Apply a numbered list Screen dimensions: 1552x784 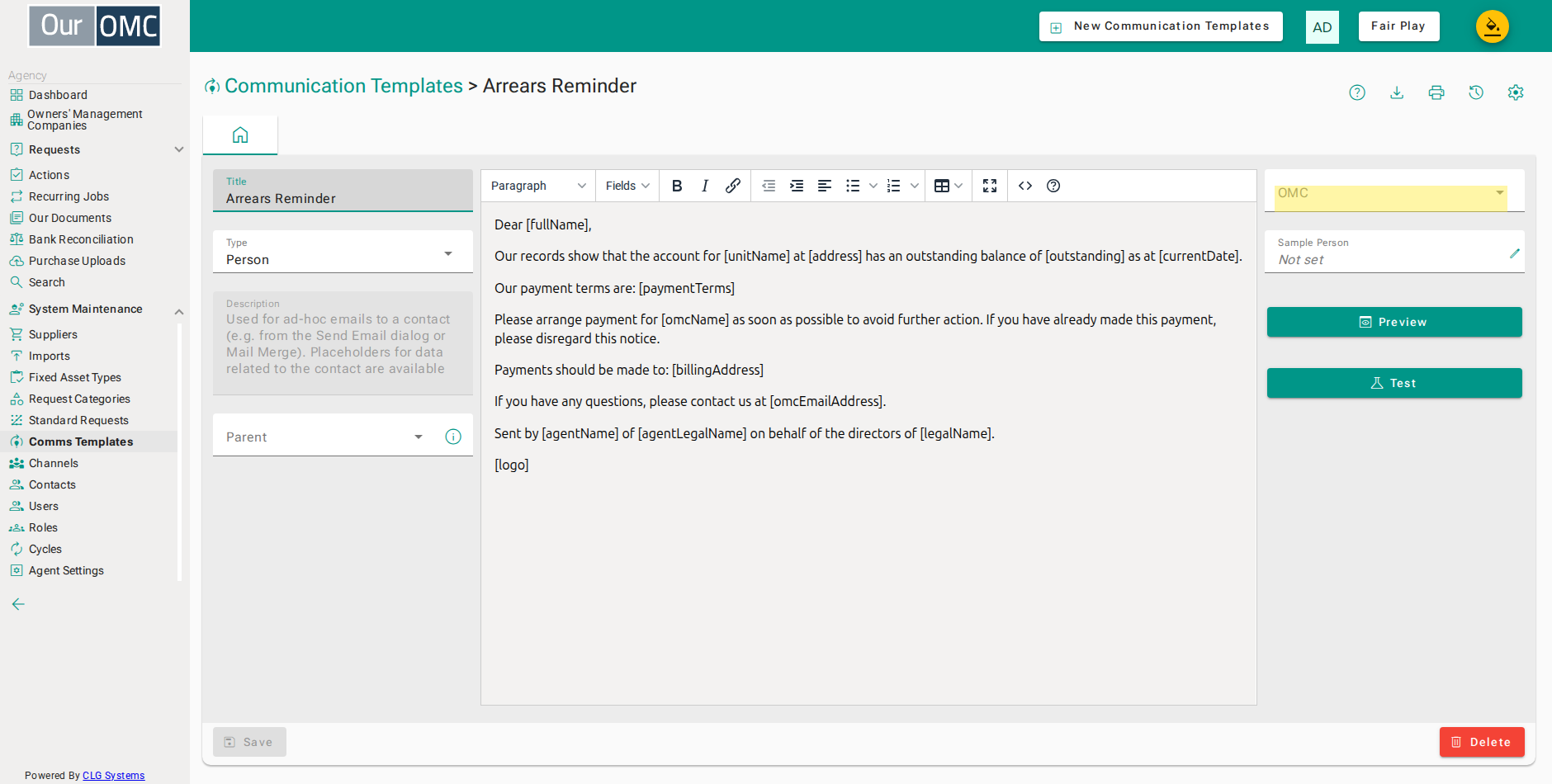(x=894, y=186)
